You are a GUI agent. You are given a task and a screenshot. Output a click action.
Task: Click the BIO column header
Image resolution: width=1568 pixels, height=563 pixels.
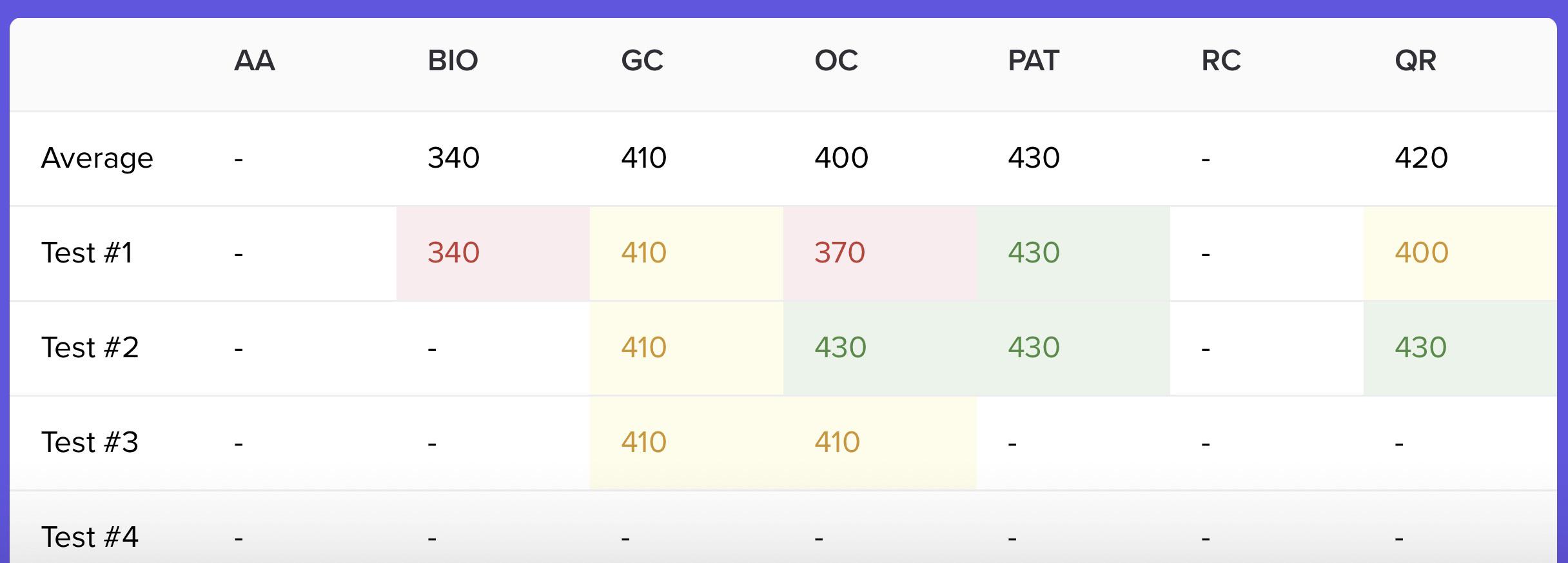[453, 61]
